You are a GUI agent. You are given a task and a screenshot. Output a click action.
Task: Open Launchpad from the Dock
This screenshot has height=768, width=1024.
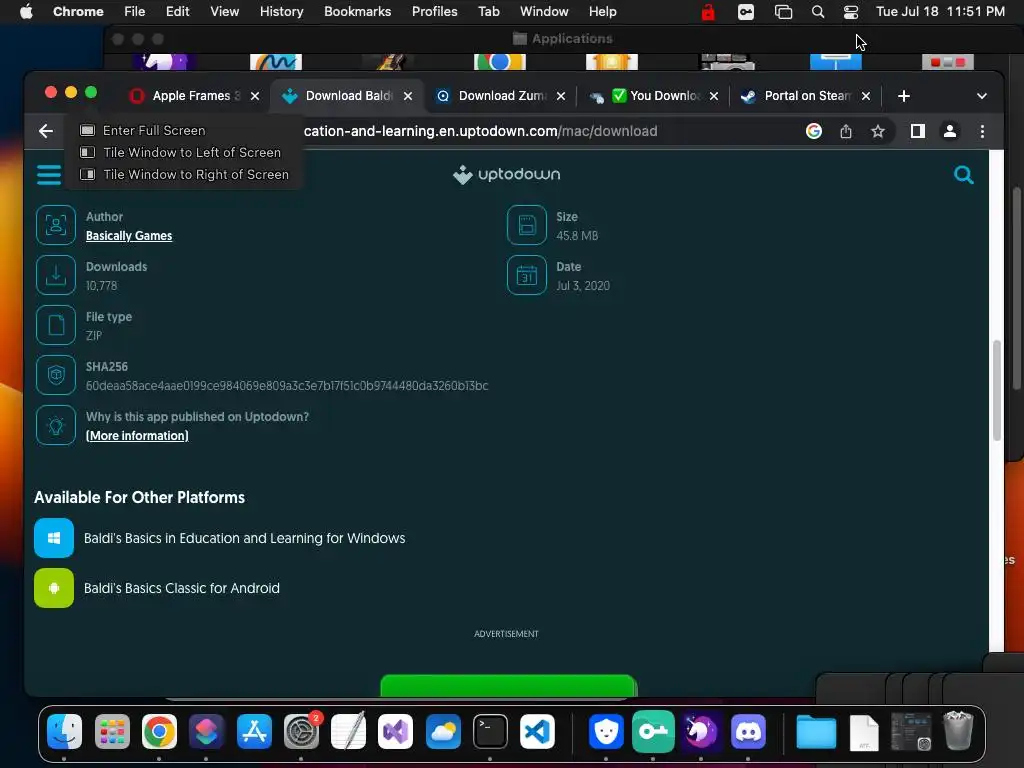pyautogui.click(x=112, y=731)
